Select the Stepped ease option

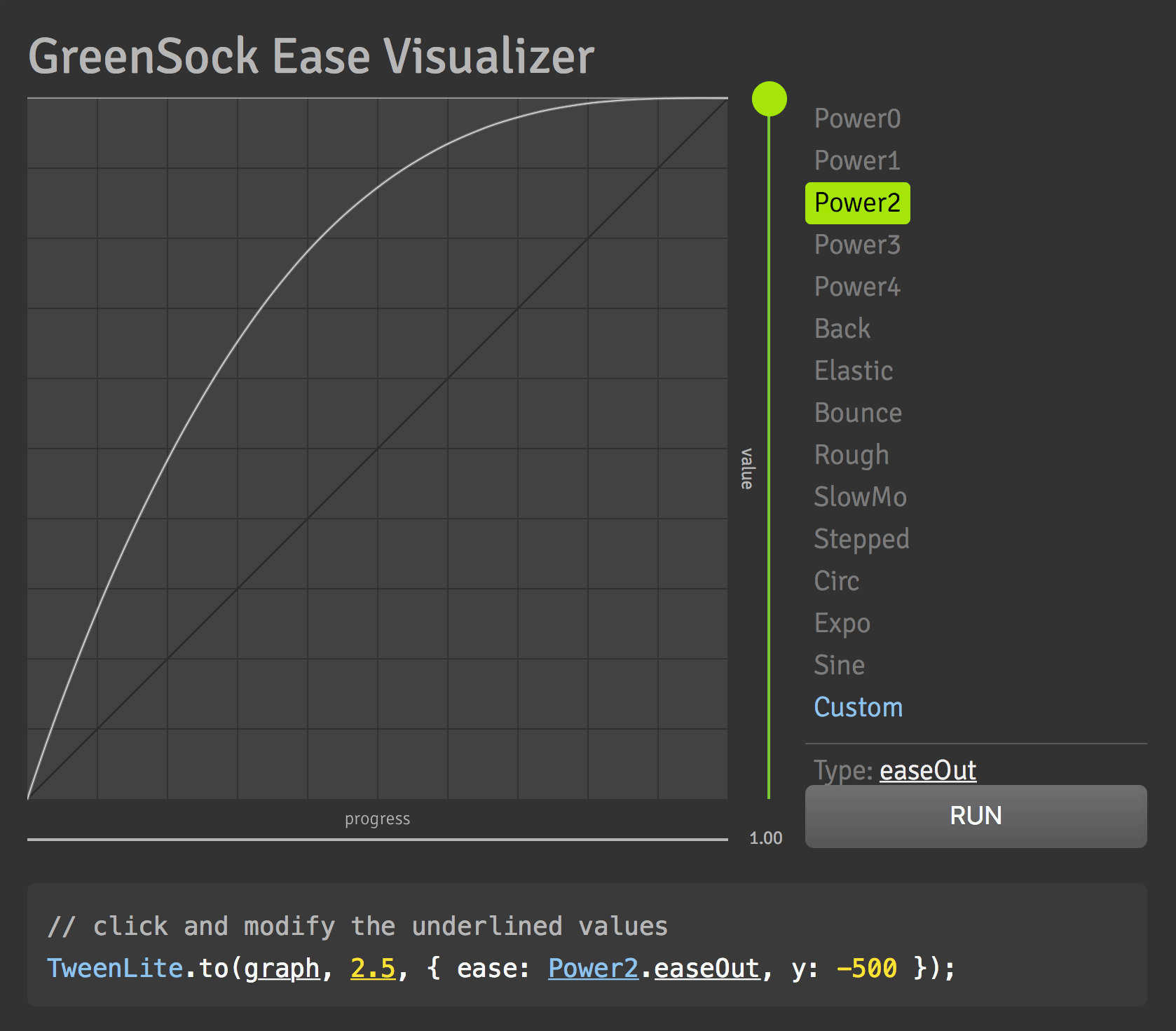[861, 539]
